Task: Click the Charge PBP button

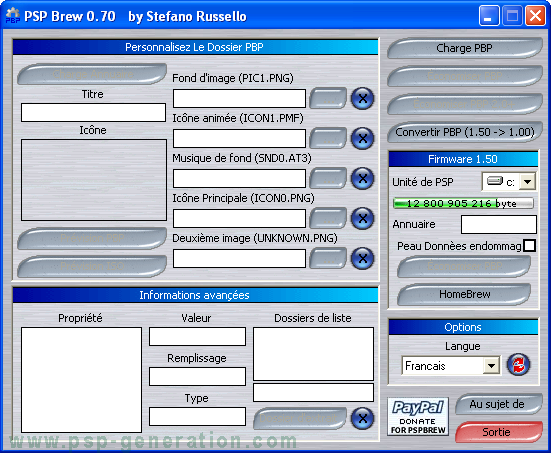Action: point(465,48)
